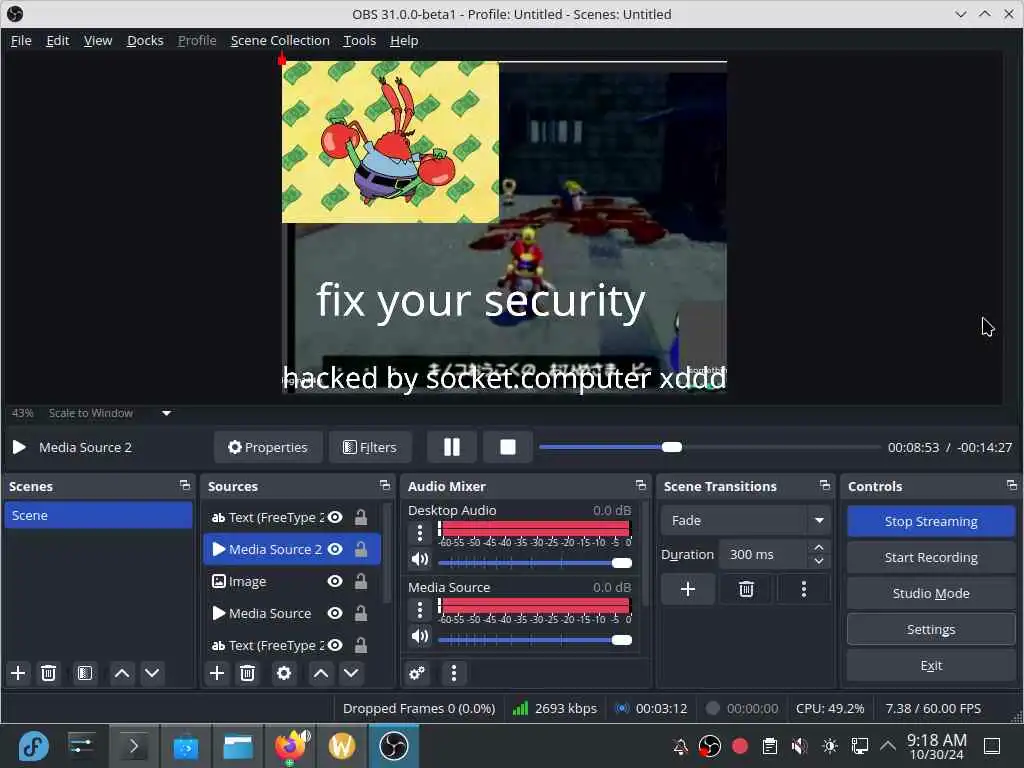Adjust Media Source volume slider
The height and width of the screenshot is (768, 1024).
[x=535, y=640]
